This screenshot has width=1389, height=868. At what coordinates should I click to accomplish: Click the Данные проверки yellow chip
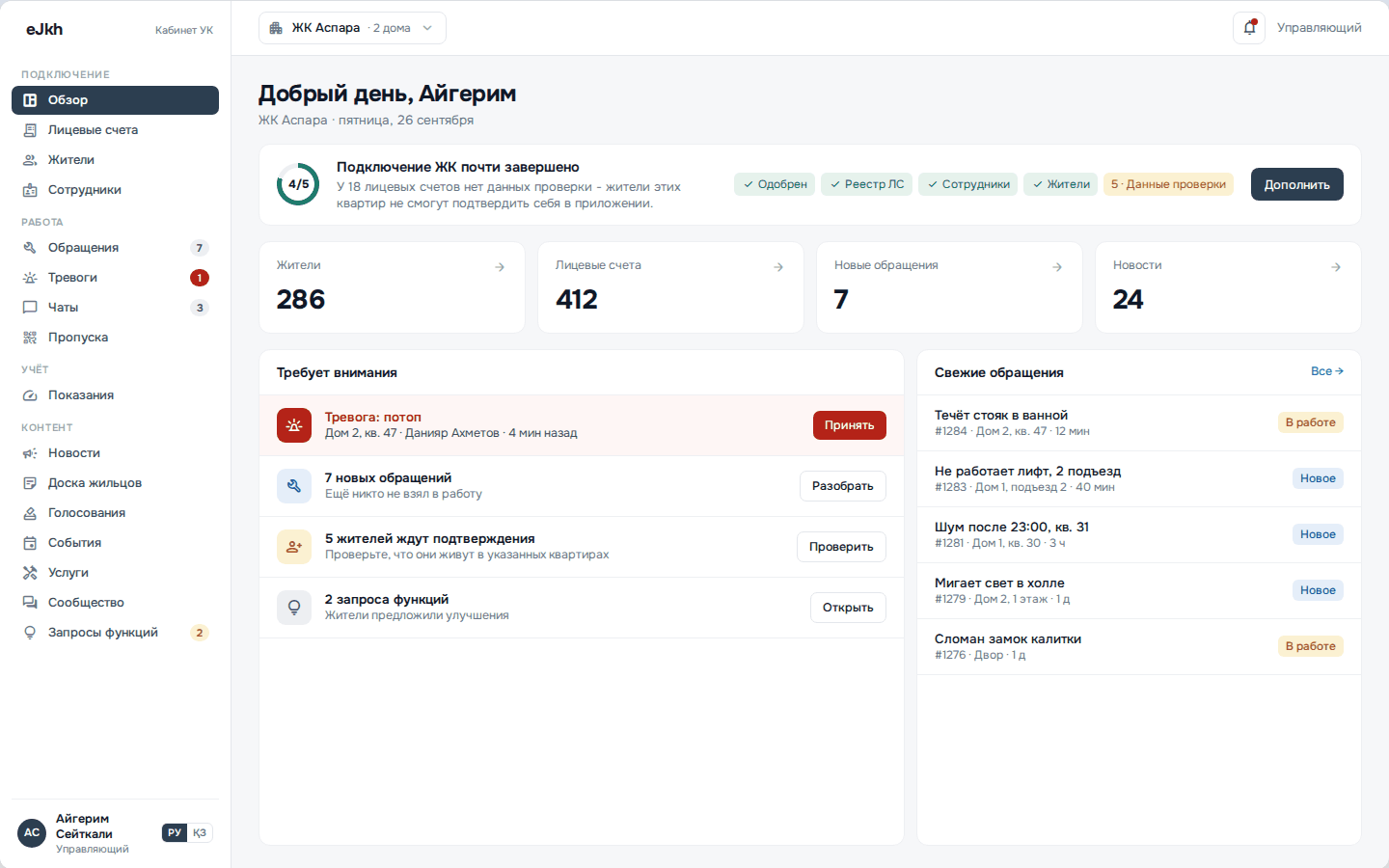1168,184
